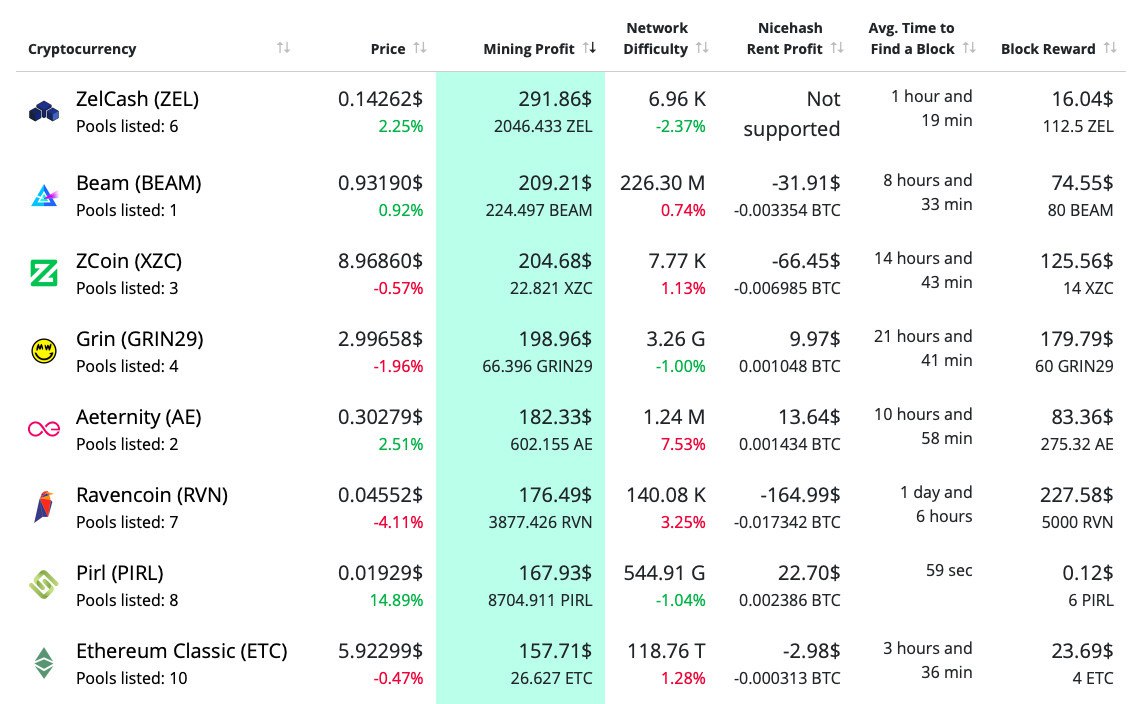Open the Ethereum Classic (ETC) link

[182, 651]
